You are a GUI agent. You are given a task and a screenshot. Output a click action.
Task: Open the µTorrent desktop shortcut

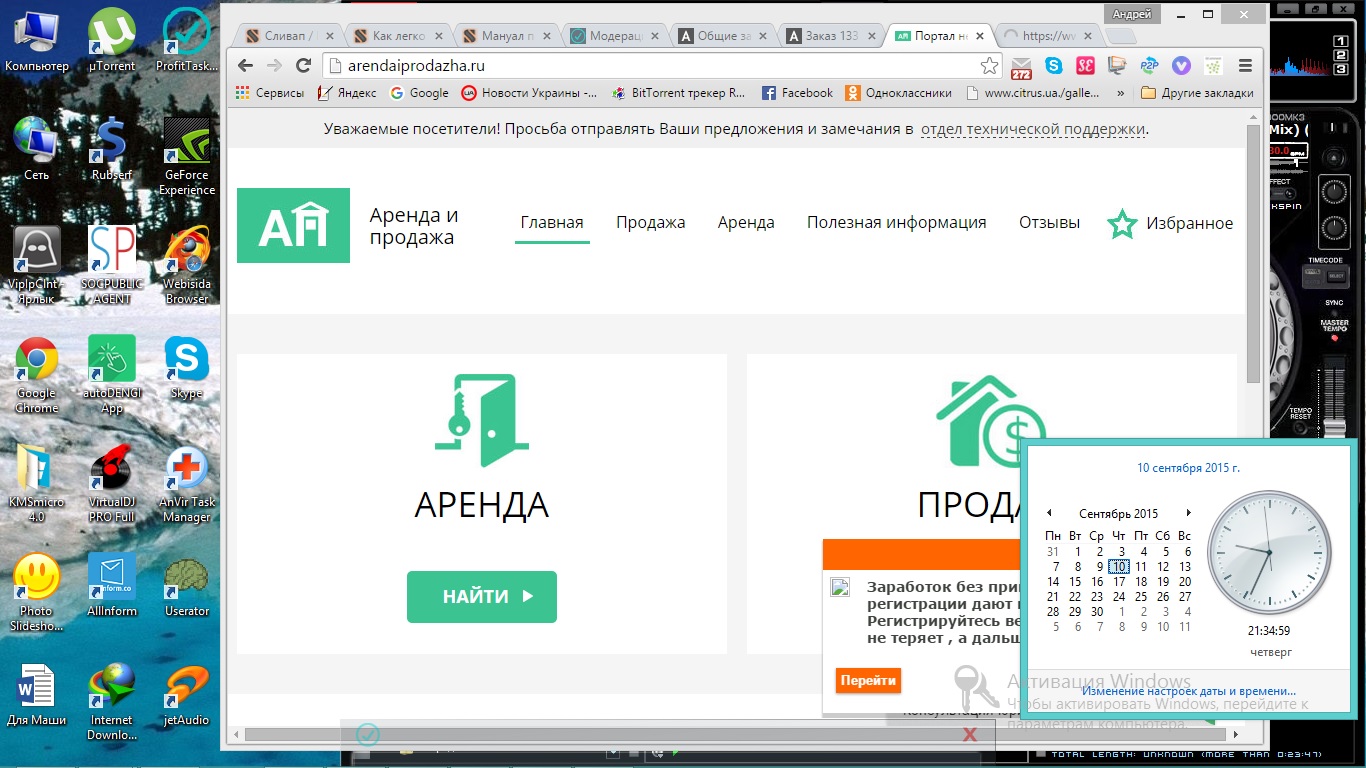point(112,40)
